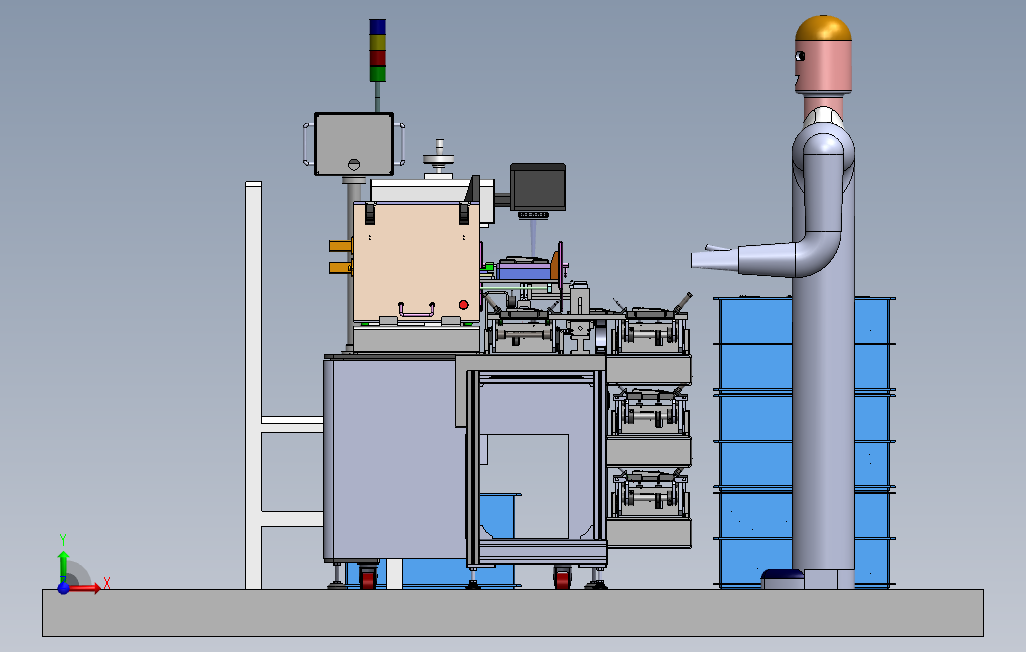The height and width of the screenshot is (652, 1026).
Task: Click the red button on the beige enclosure
Action: tap(463, 305)
